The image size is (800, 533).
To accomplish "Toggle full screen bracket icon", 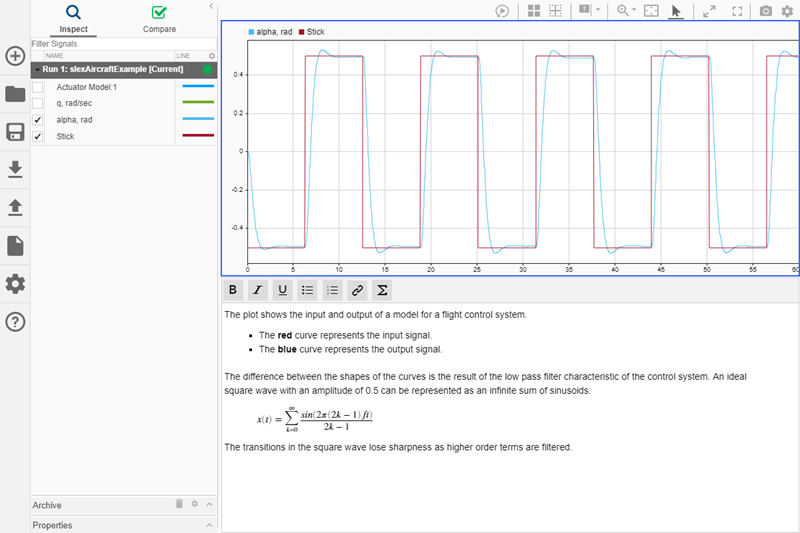I will tap(737, 11).
